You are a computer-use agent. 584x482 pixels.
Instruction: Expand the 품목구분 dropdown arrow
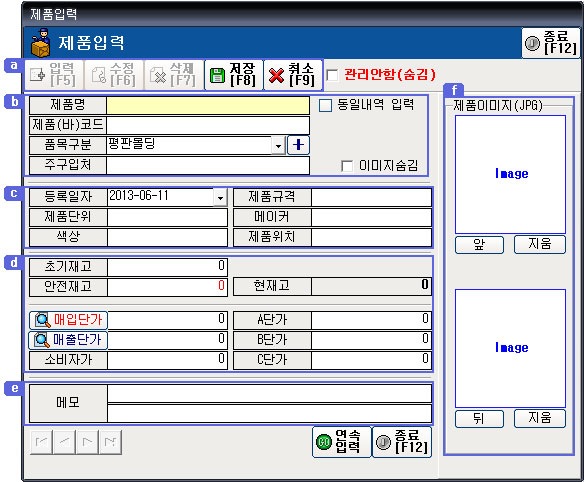(278, 145)
